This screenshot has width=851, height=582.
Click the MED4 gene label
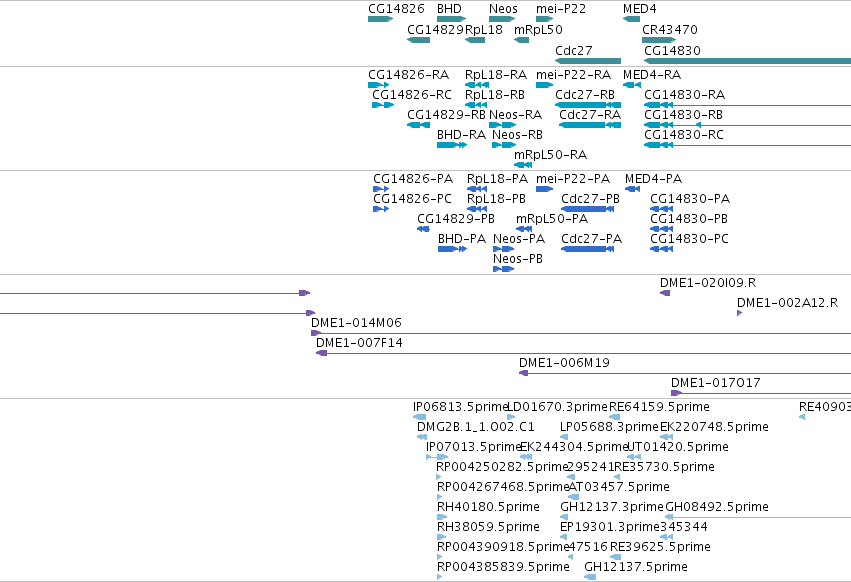point(640,9)
